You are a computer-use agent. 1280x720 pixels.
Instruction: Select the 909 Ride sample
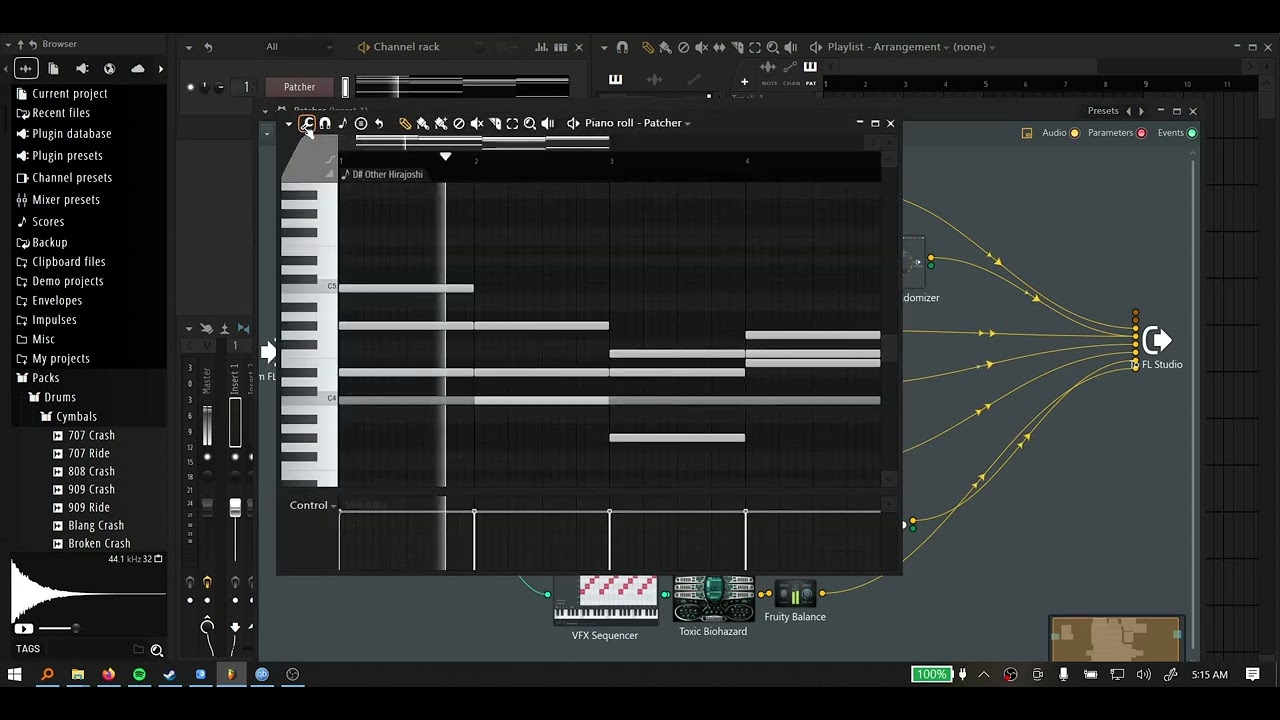coord(81,508)
